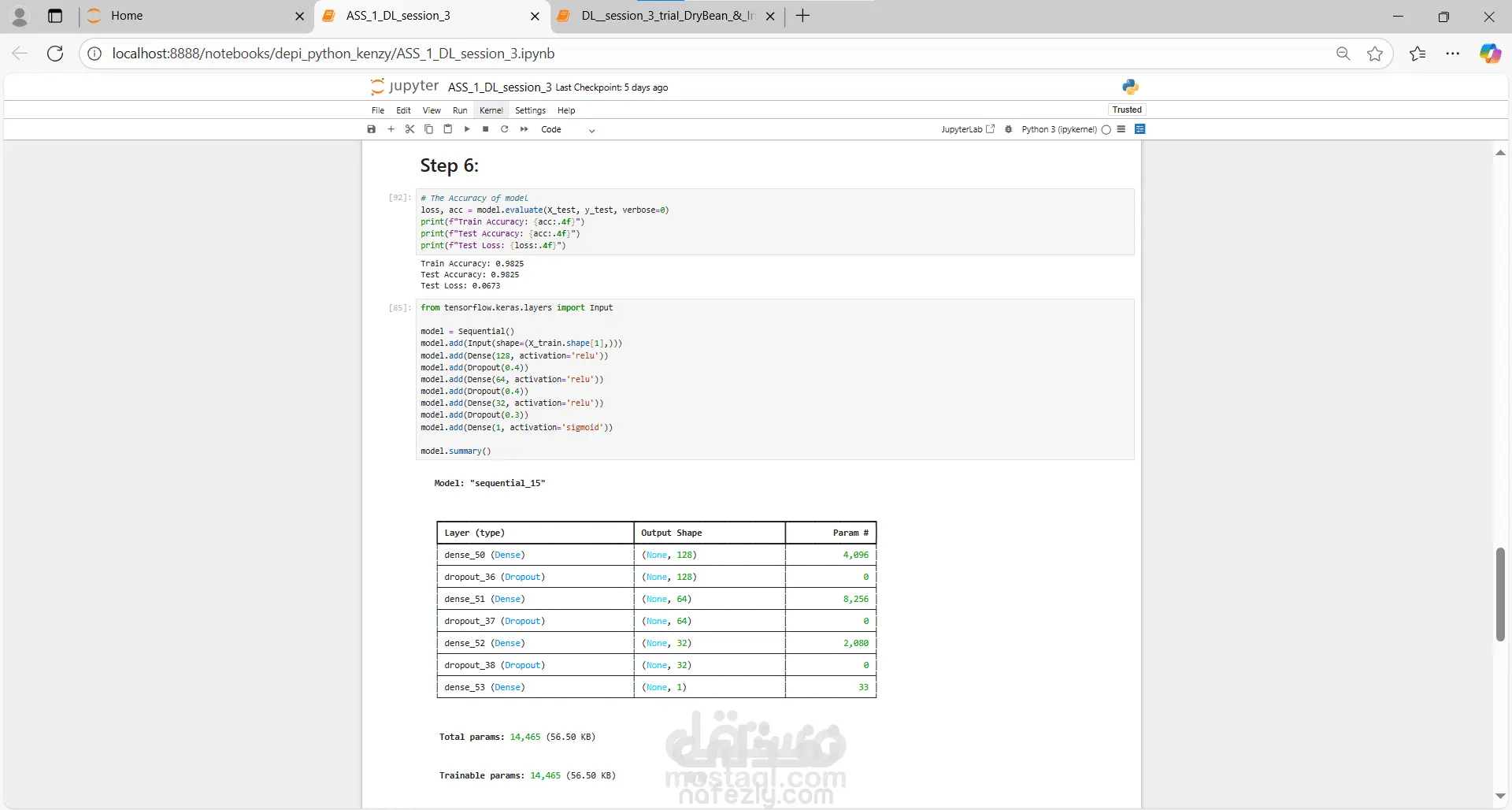Viewport: 1512px width, 810px height.
Task: Restart the kernel with the circular arrow
Action: pyautogui.click(x=505, y=129)
